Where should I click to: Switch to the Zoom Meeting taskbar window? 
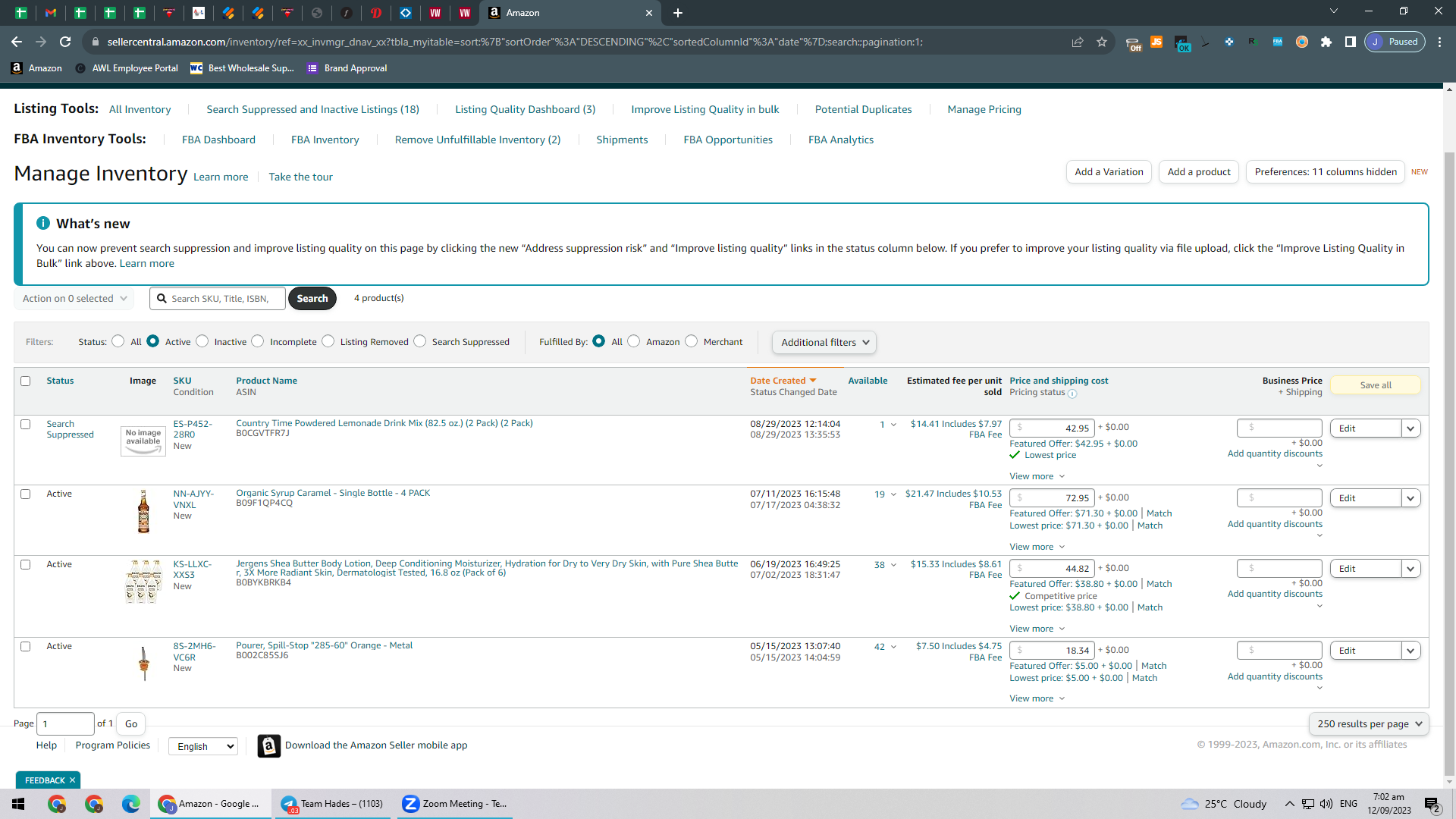tap(455, 804)
